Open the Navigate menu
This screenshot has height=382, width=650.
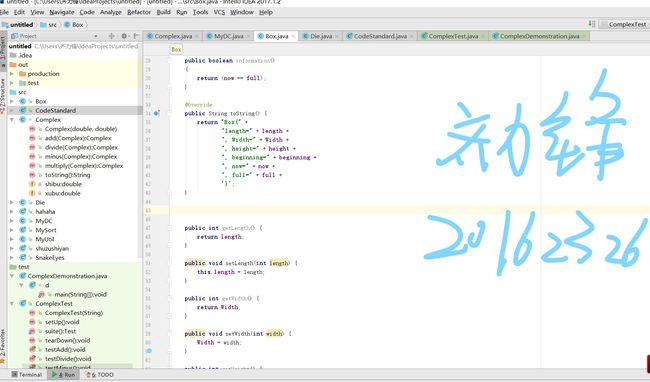[62, 12]
